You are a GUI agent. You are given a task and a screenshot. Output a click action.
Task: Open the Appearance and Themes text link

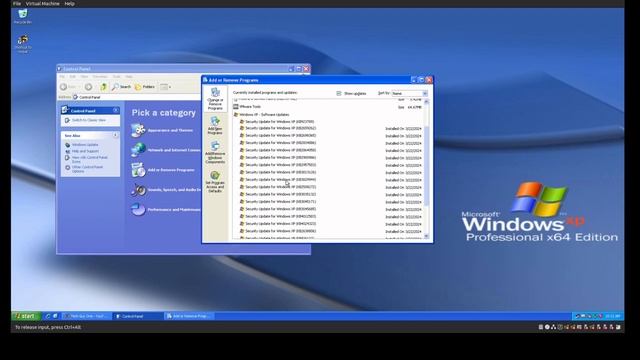170,130
